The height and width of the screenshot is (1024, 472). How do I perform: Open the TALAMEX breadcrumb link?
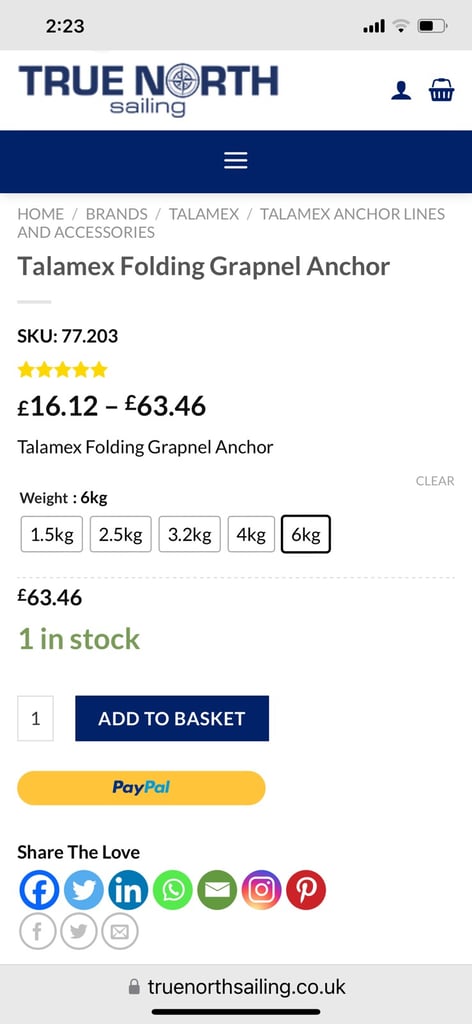(204, 214)
